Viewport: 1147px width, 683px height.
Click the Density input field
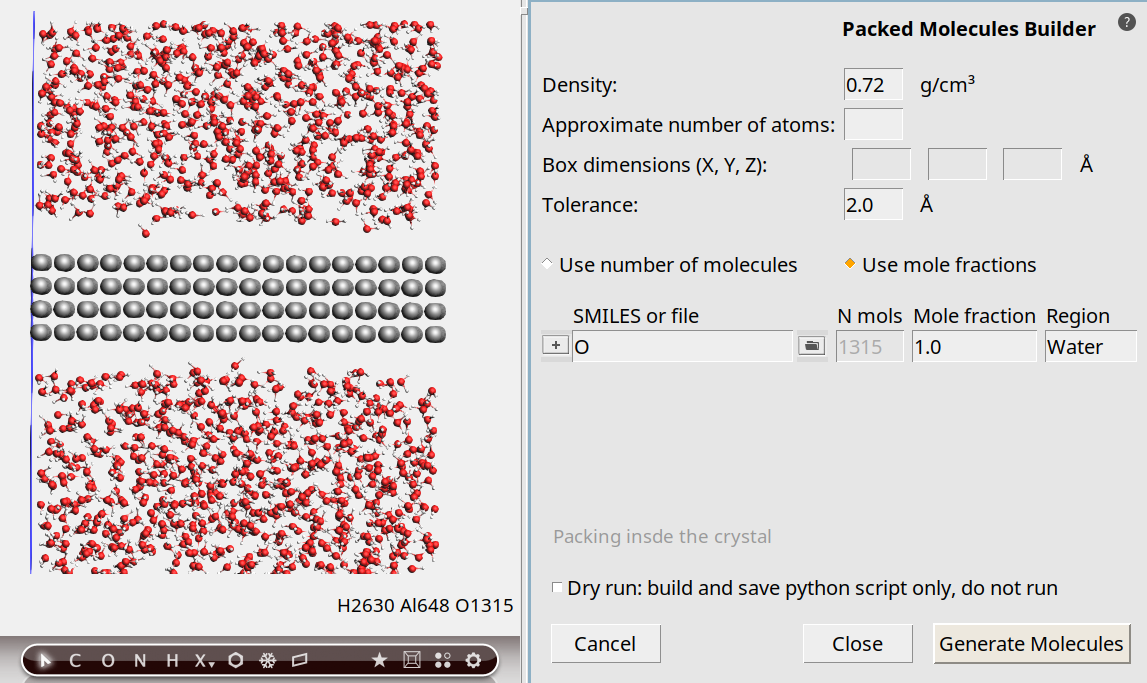pyautogui.click(x=873, y=86)
